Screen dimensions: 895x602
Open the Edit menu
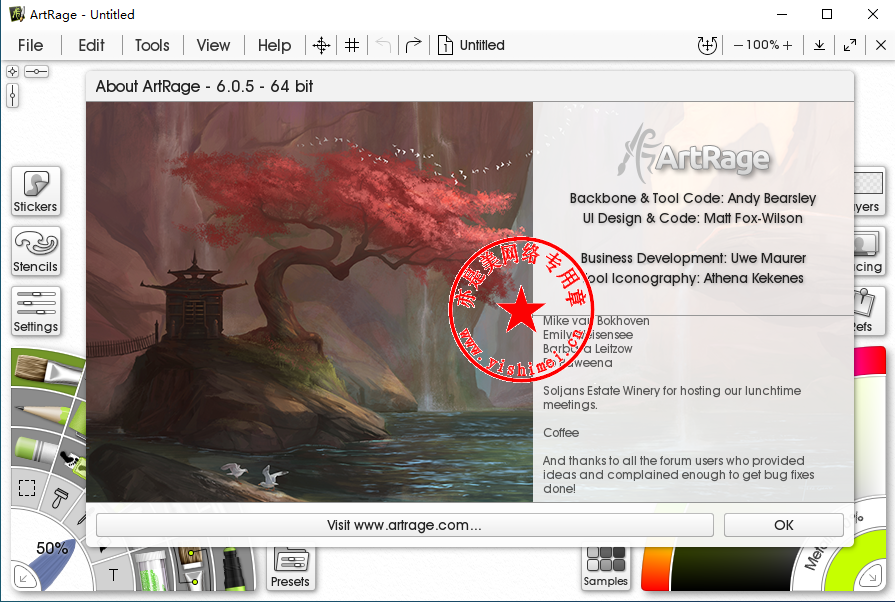point(91,45)
